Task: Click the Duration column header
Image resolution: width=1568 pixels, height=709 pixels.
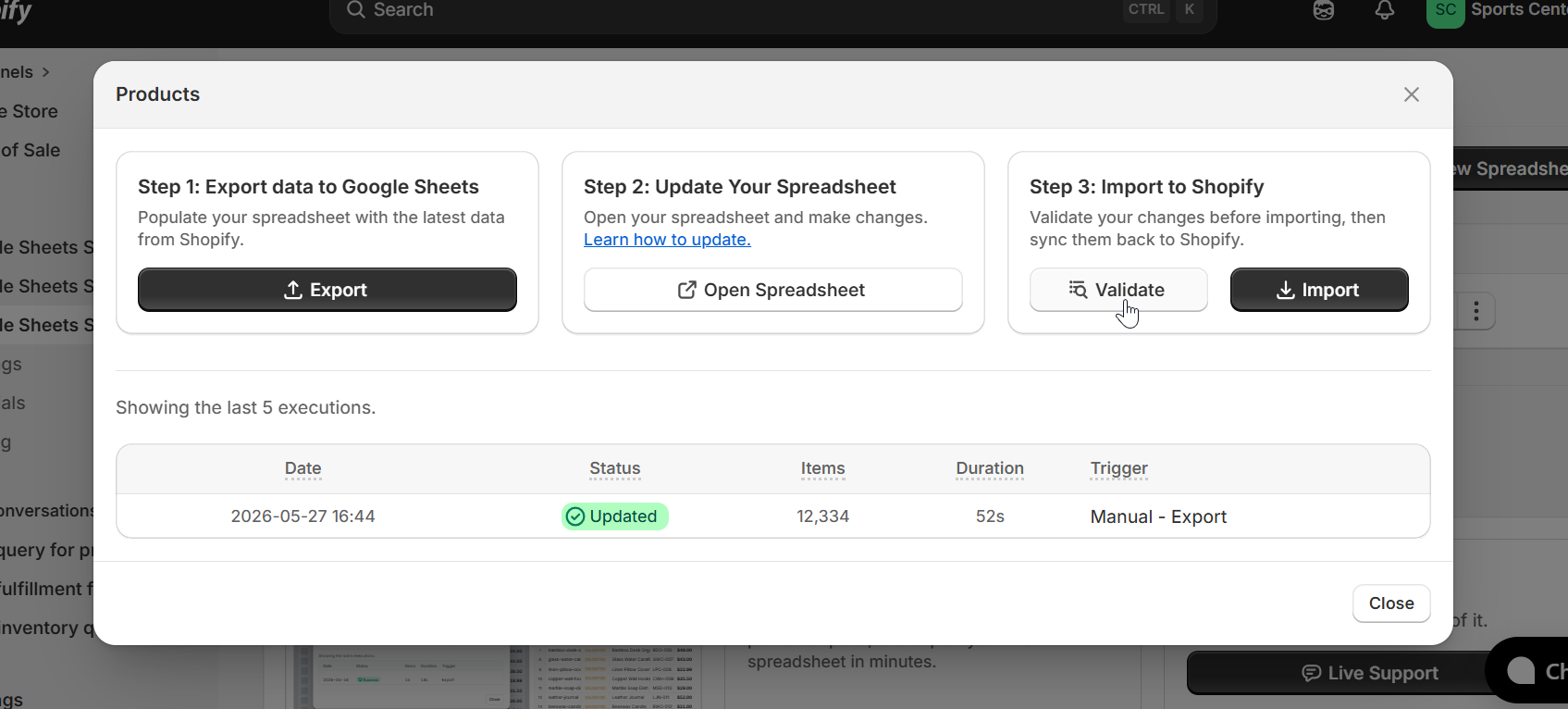Action: 990,468
